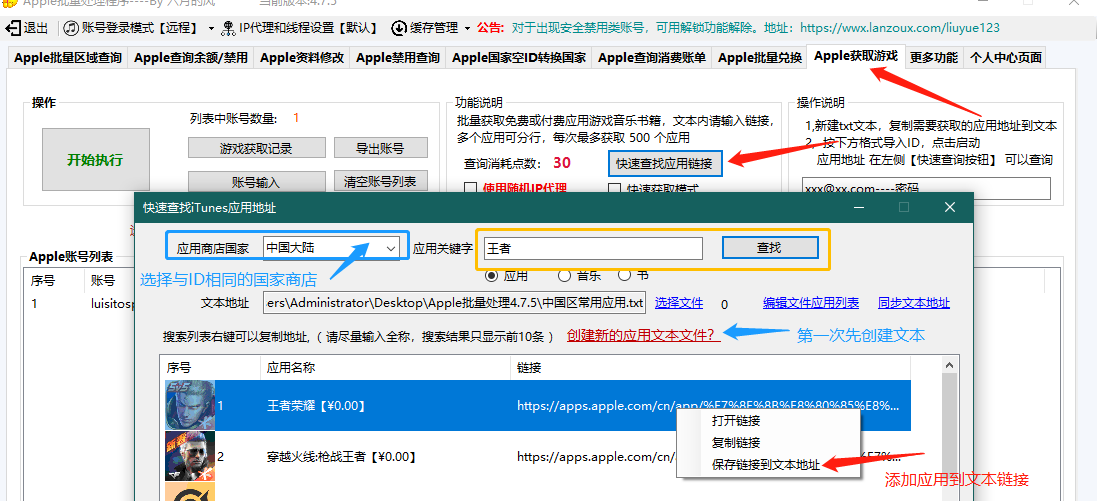Expand the 账号登录模式 dropdown arrow

click(211, 29)
